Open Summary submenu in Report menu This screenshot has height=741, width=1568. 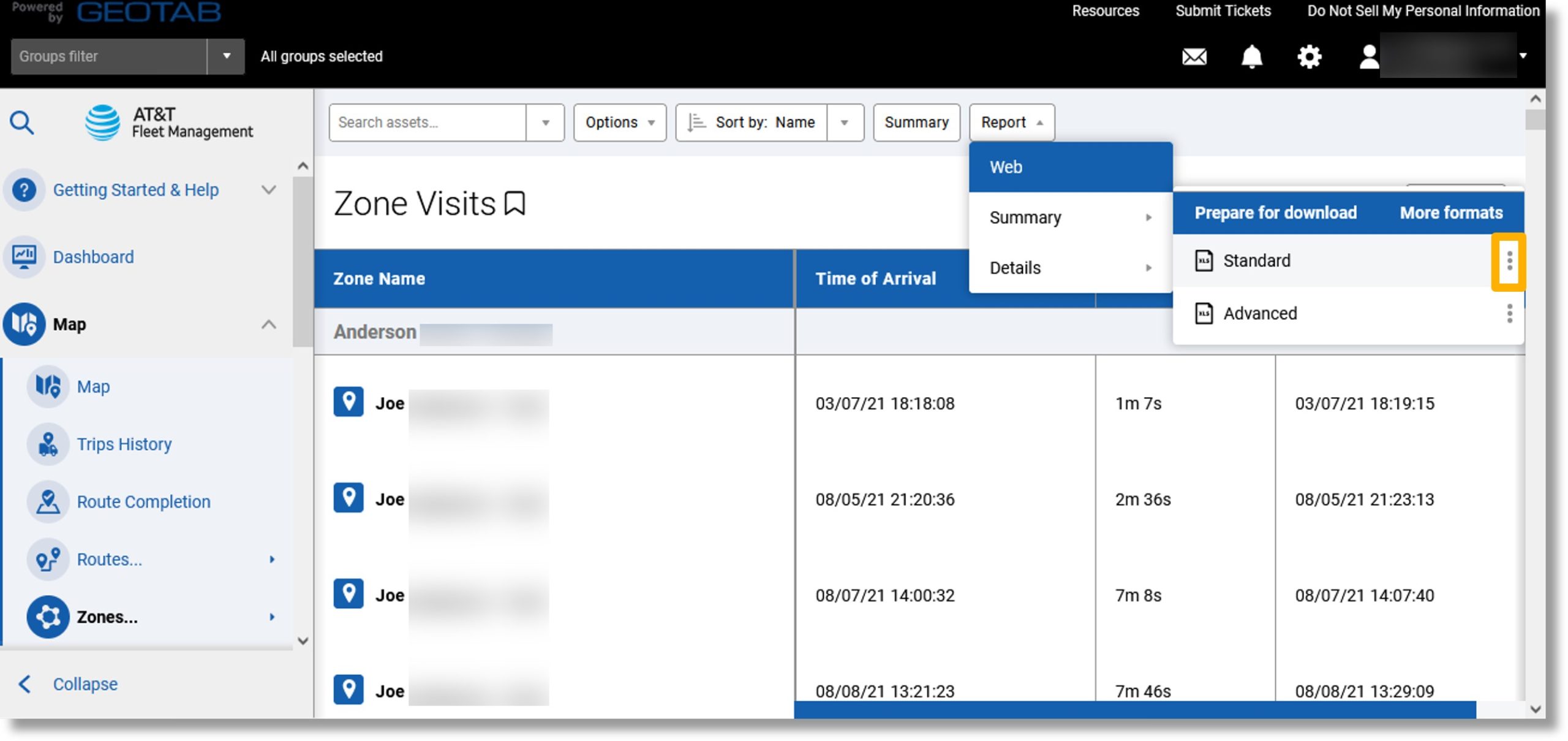[x=1071, y=218]
